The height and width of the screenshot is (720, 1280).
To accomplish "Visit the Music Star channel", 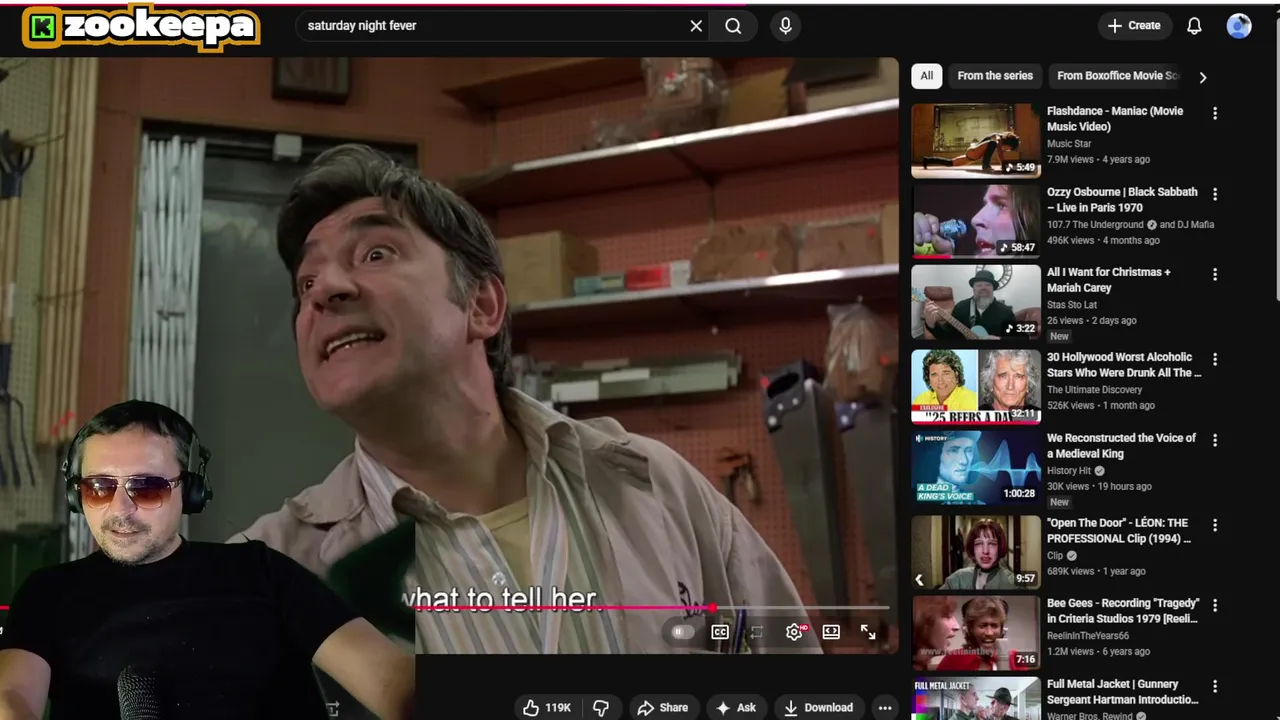I will (x=1069, y=144).
